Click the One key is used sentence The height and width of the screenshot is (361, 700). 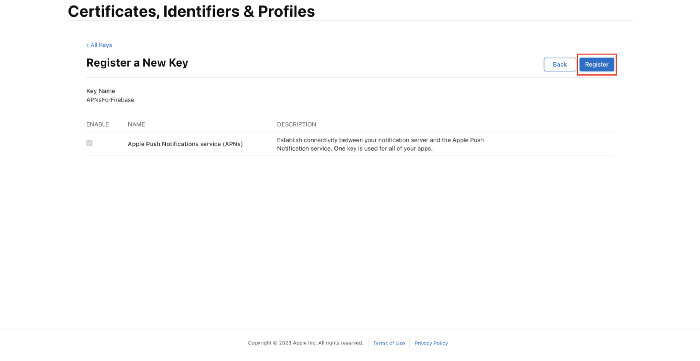point(383,149)
